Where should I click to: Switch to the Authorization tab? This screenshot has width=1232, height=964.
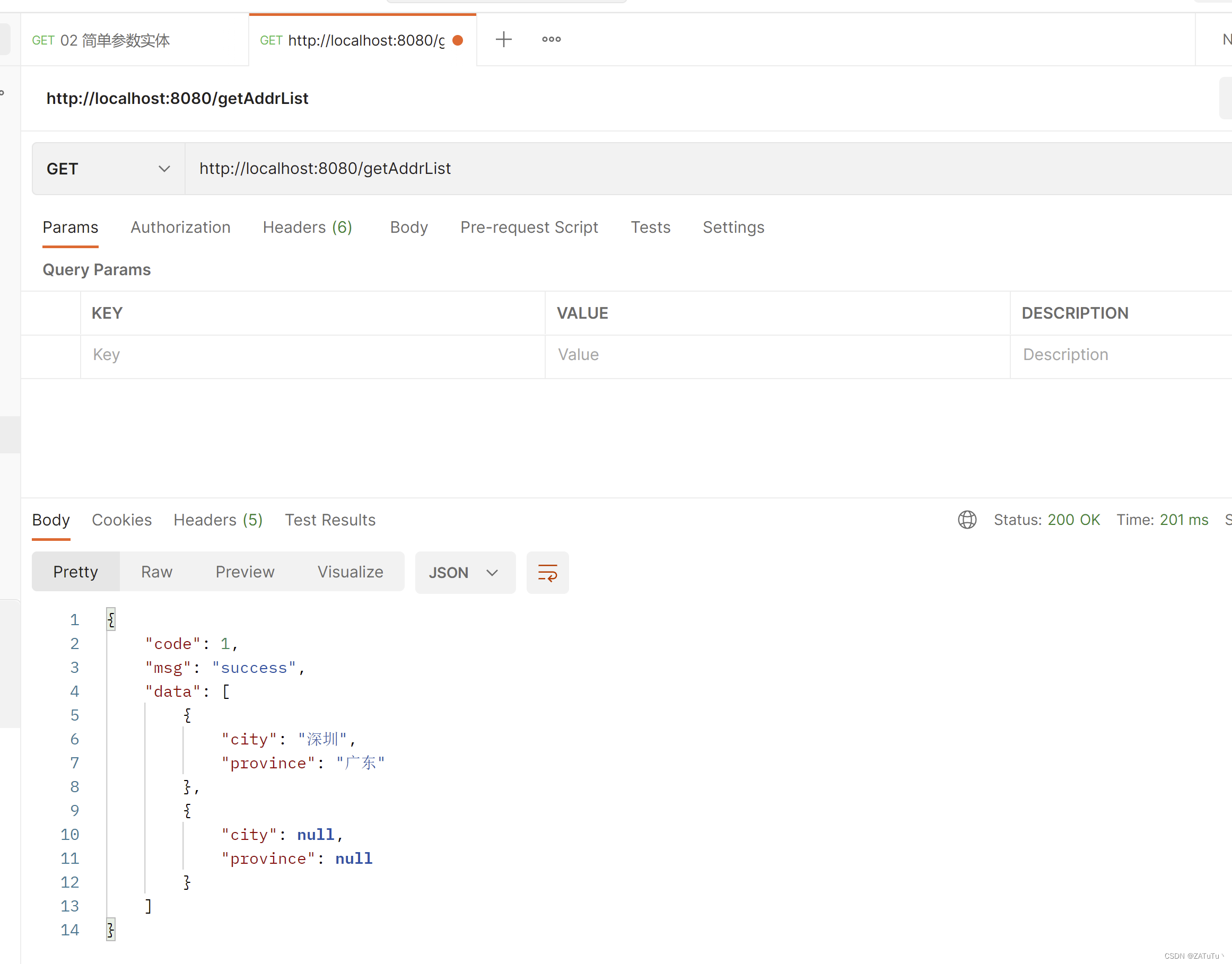click(180, 227)
